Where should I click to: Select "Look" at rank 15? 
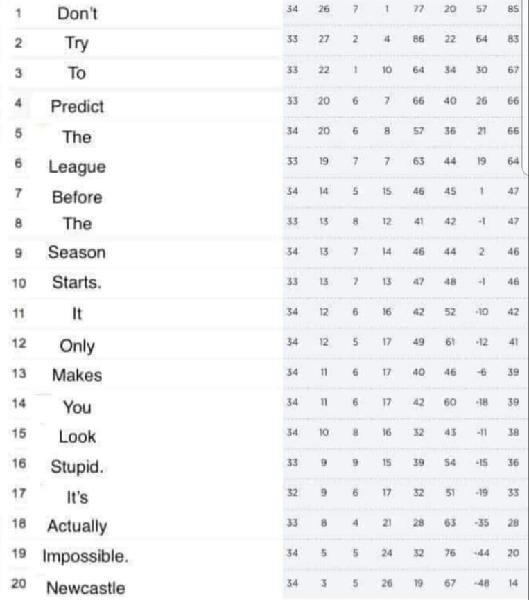coord(77,437)
